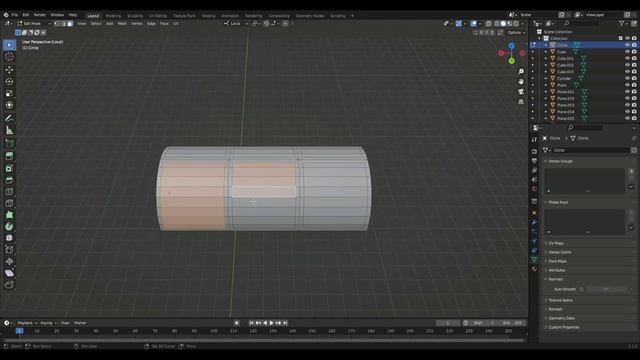Expand the UV Maps panel
The height and width of the screenshot is (360, 640).
coord(556,243)
